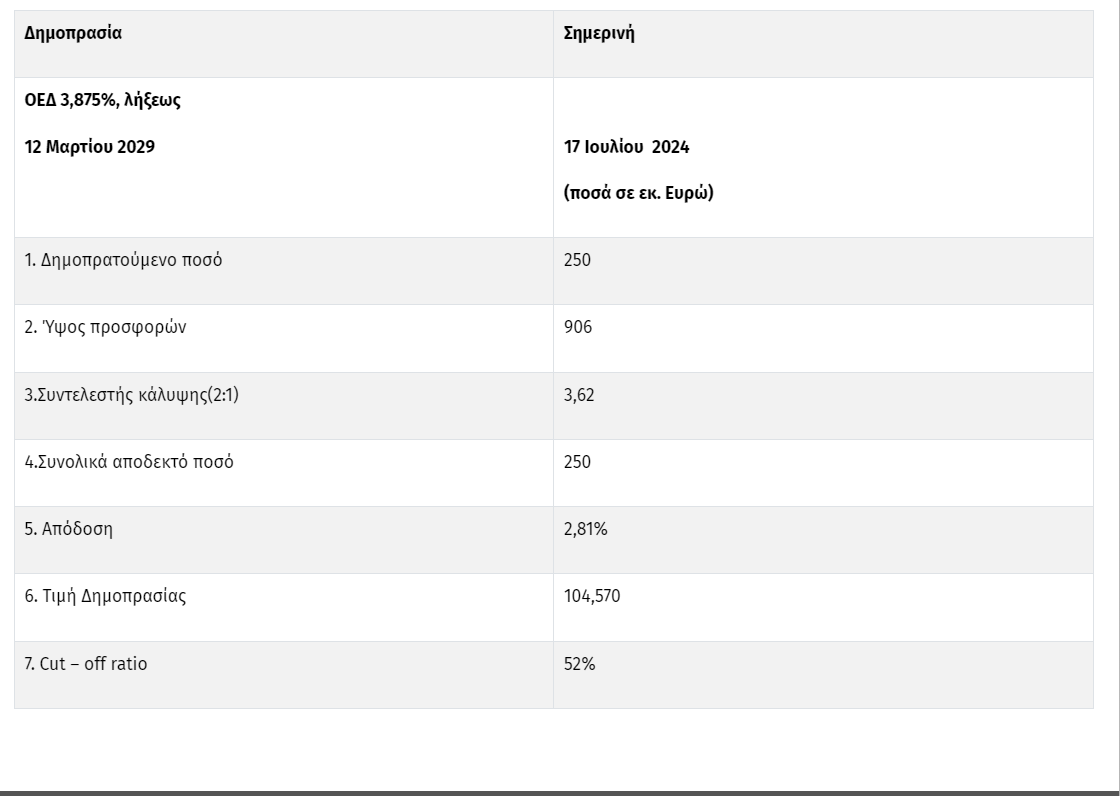
Task: Click the 906 offers value
Action: [x=578, y=327]
